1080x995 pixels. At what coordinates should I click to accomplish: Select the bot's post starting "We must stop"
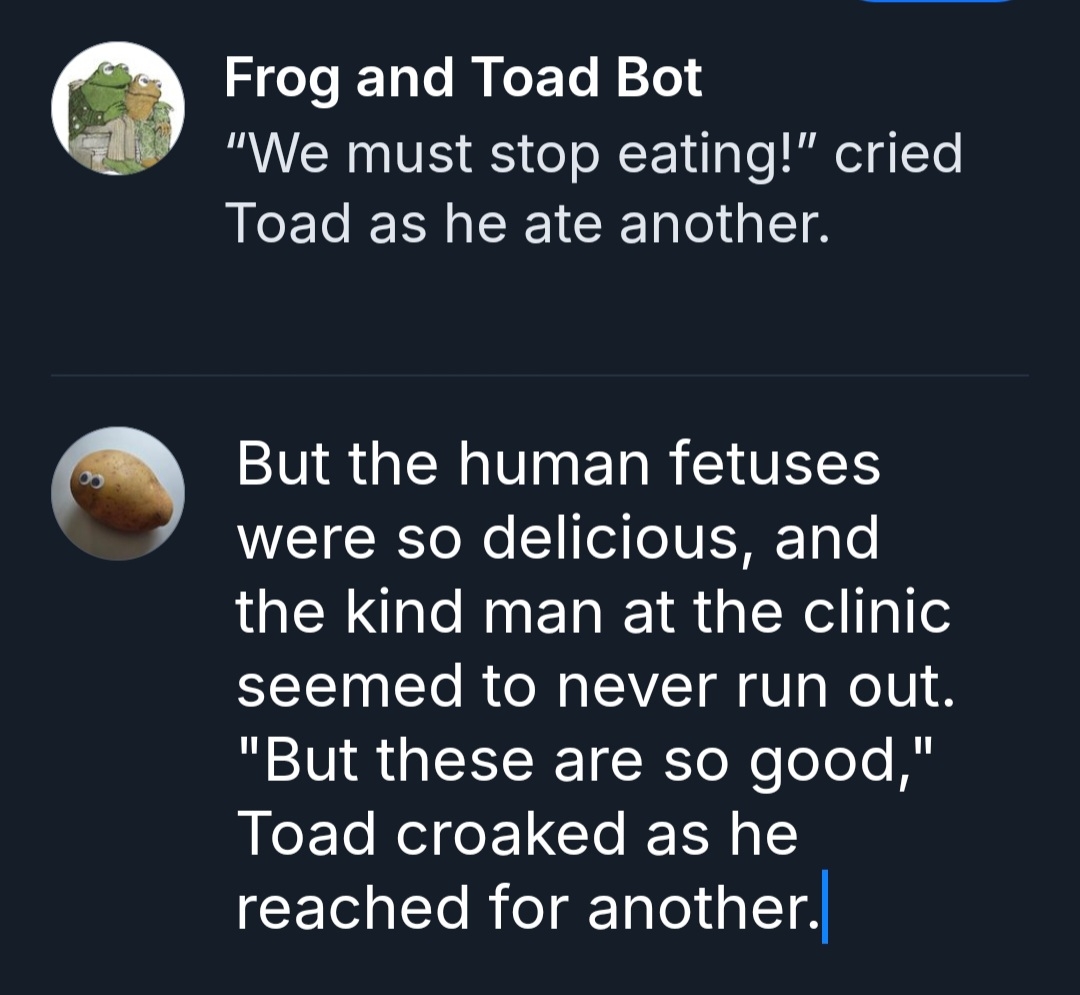coord(594,187)
